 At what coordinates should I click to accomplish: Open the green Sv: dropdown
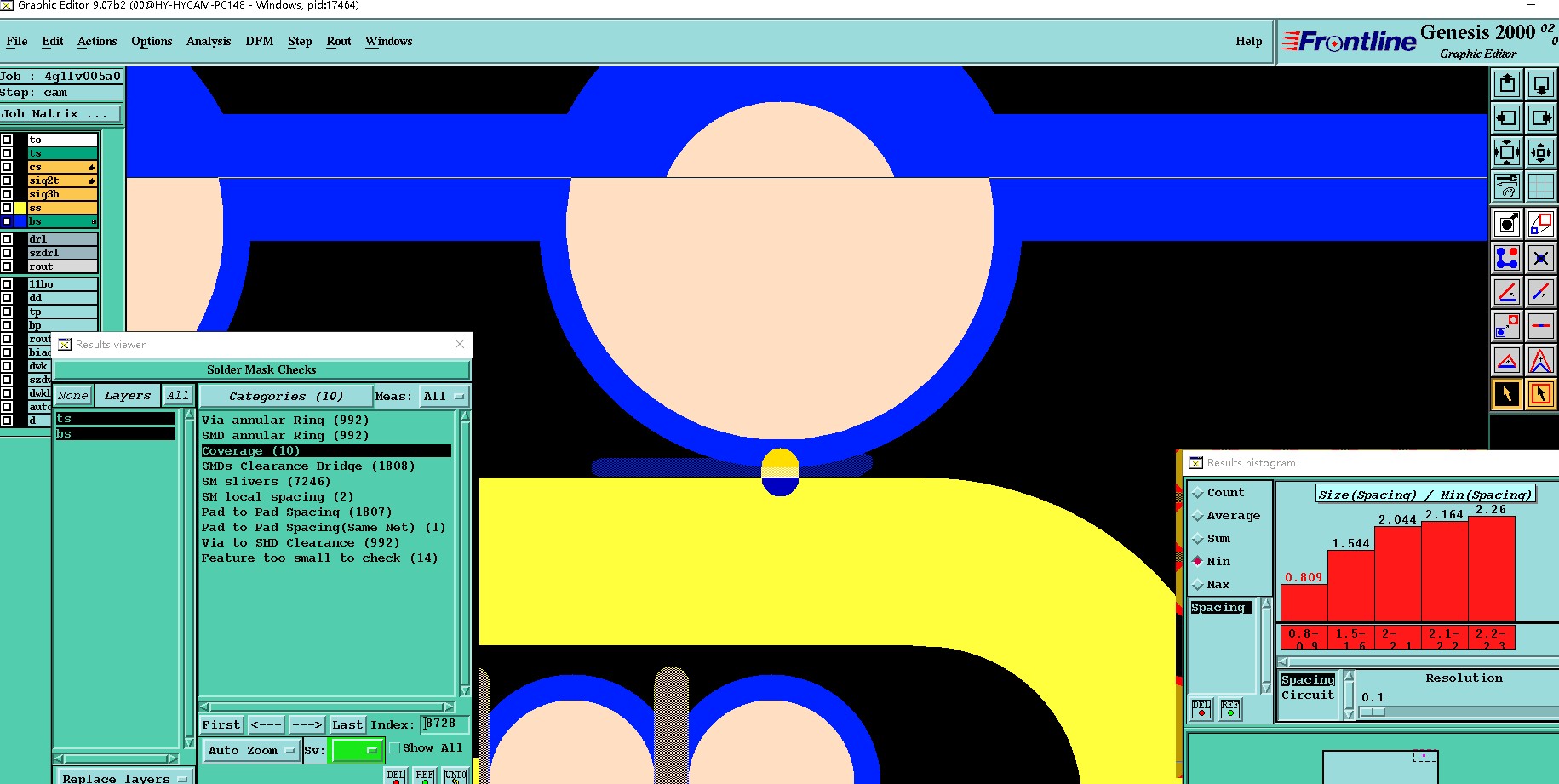tap(357, 750)
